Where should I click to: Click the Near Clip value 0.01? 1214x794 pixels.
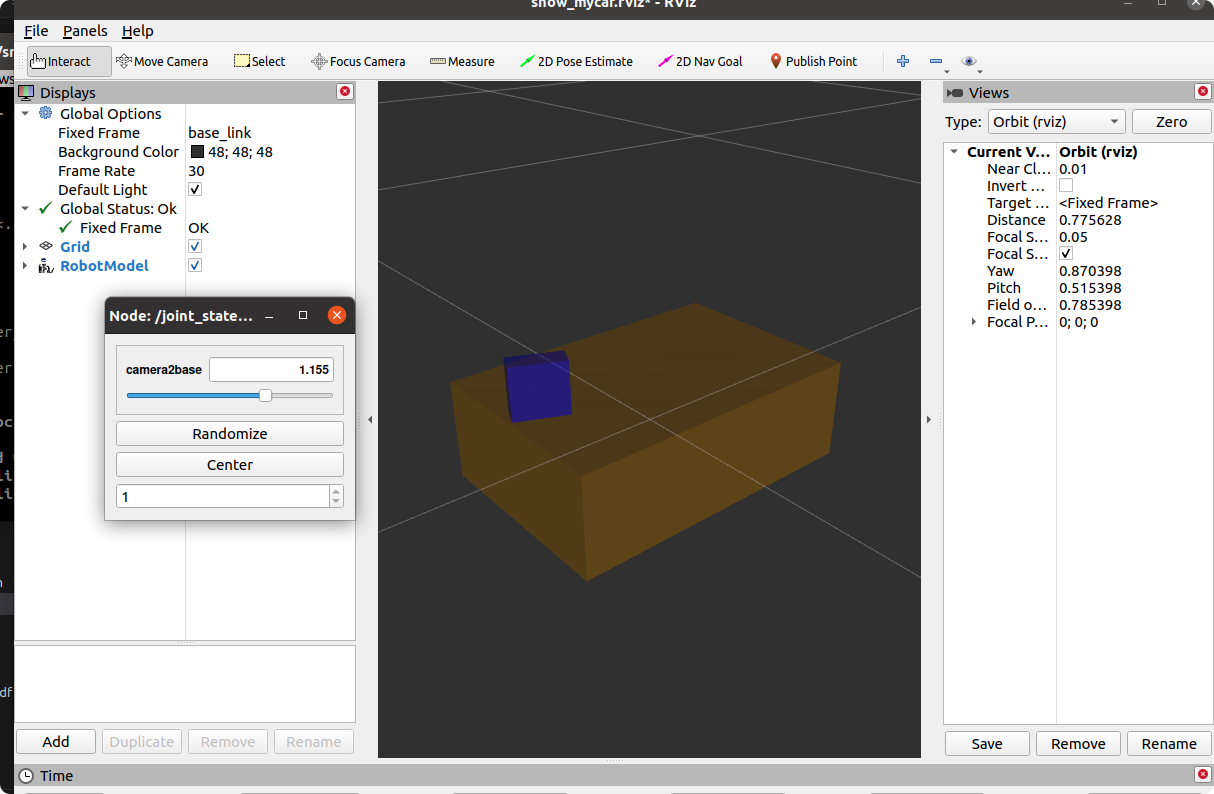pyautogui.click(x=1073, y=169)
